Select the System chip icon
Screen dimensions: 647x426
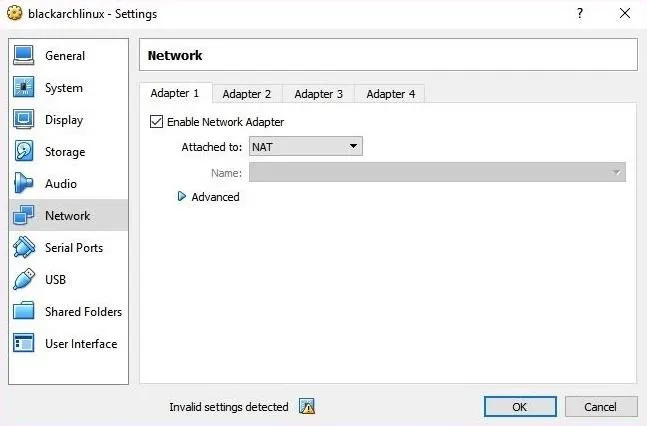coord(24,88)
